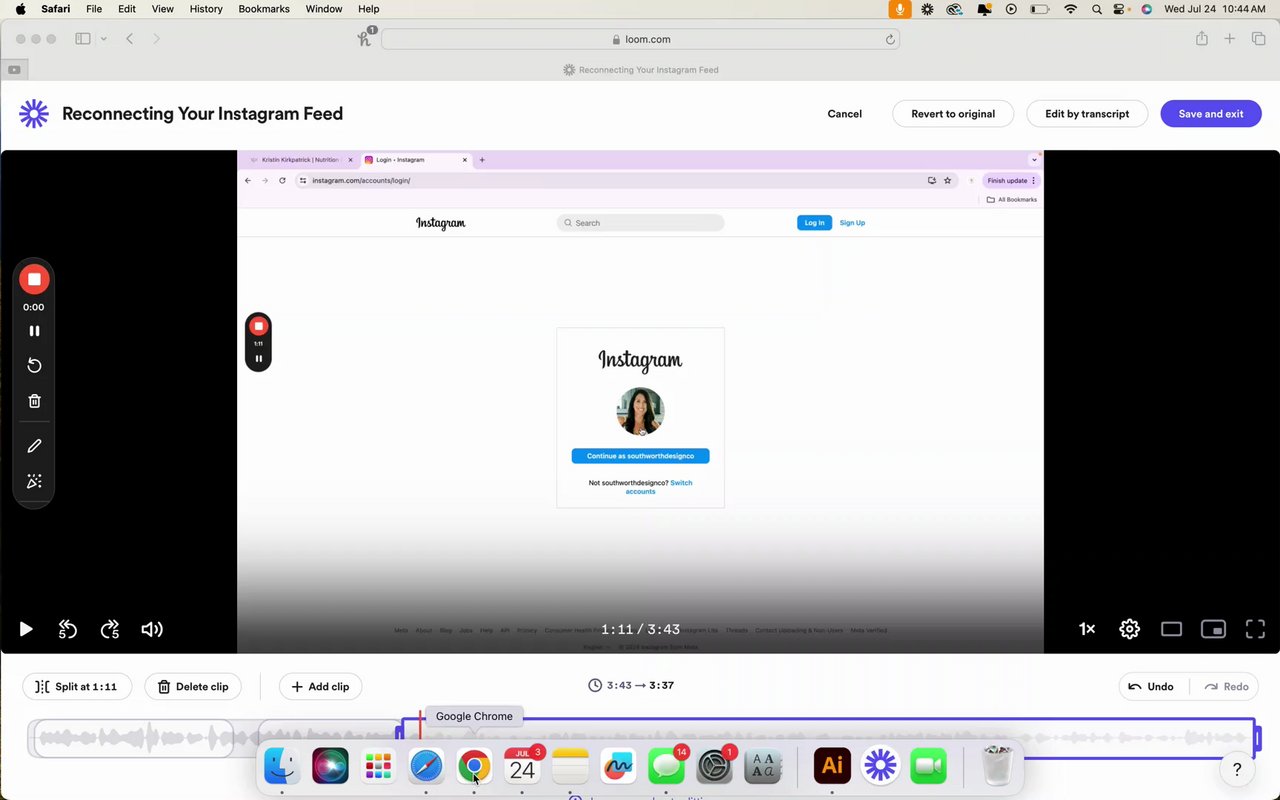The height and width of the screenshot is (800, 1280).
Task: Open video player settings gear
Action: coord(1129,629)
